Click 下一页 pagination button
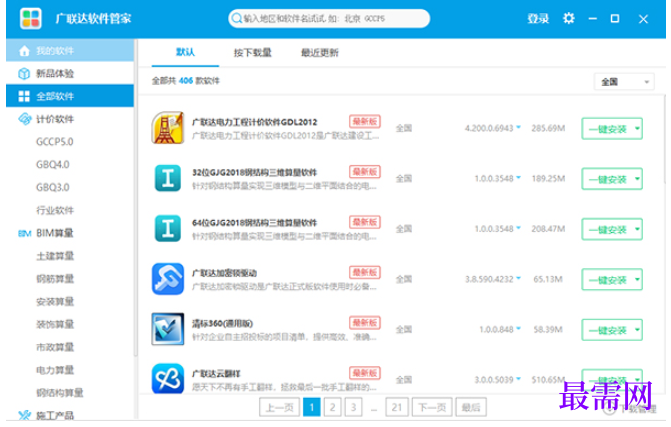This screenshot has height=427, width=671. (432, 407)
